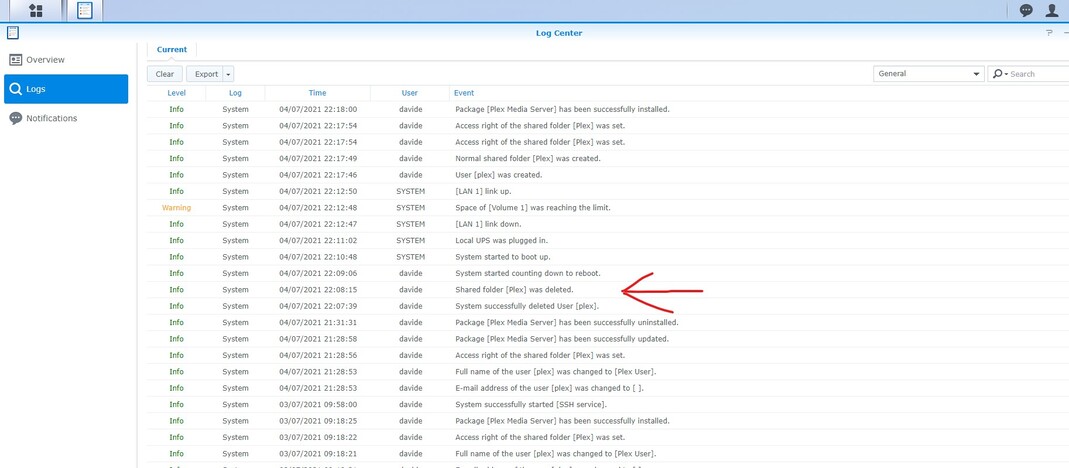Click the Overview sidebar icon
The height and width of the screenshot is (468, 1069).
pyautogui.click(x=16, y=60)
